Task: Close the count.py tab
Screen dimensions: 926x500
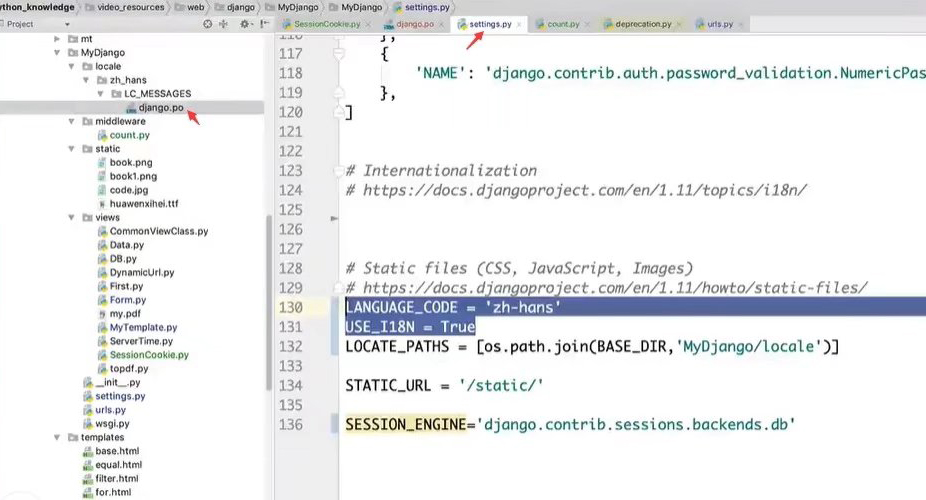Action: [x=587, y=25]
